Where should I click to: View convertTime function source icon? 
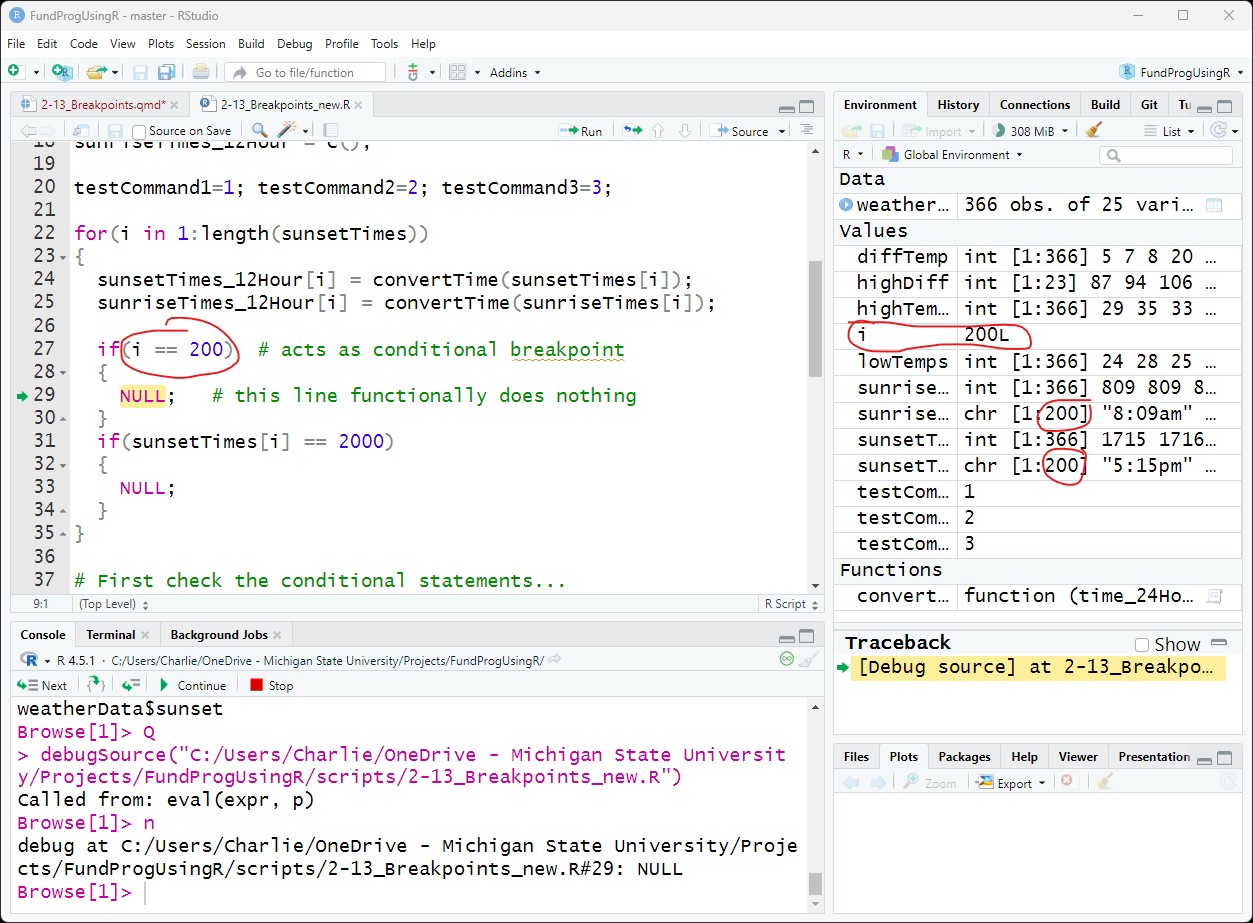point(1214,596)
